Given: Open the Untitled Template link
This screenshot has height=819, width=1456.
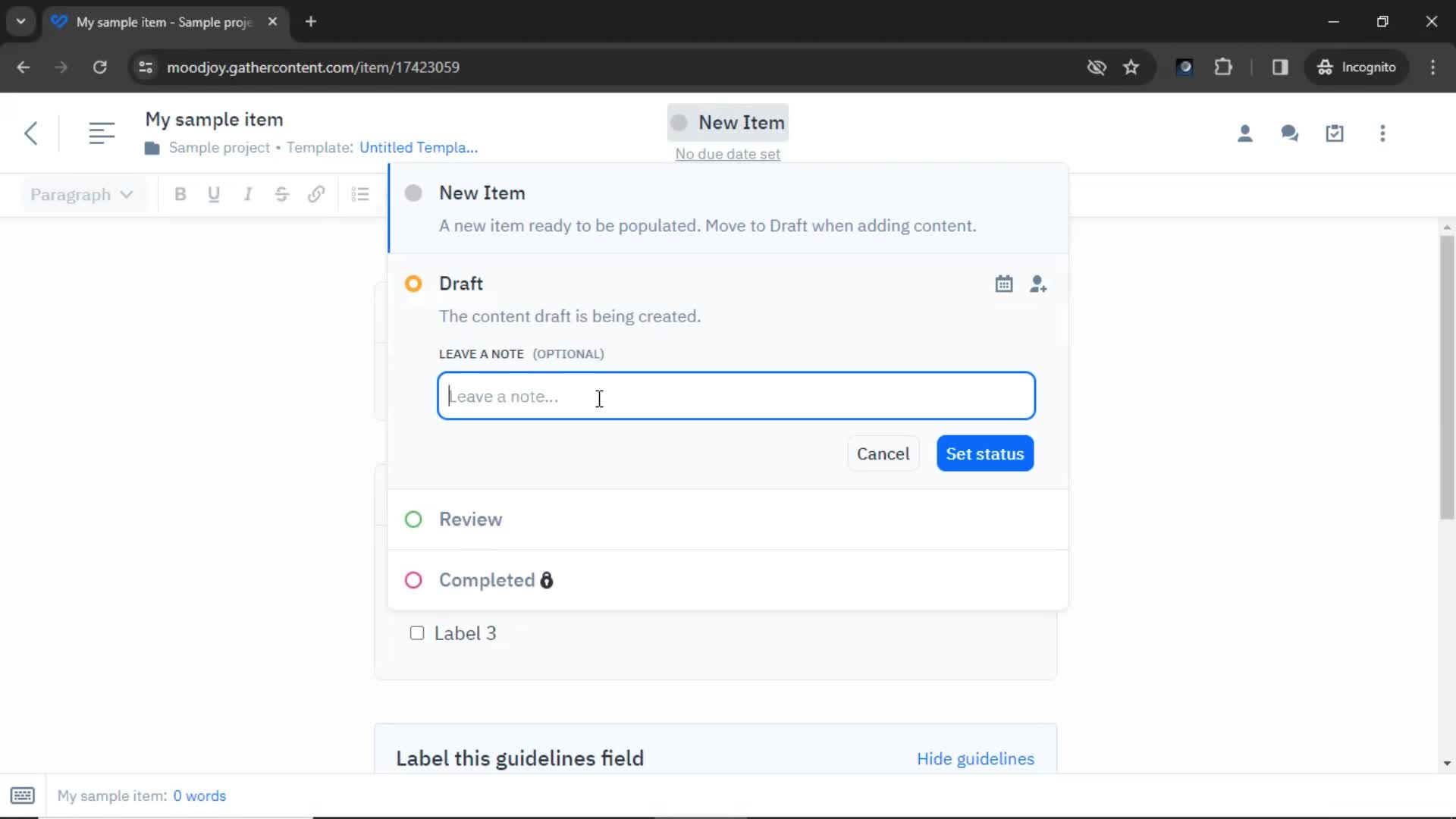Looking at the screenshot, I should pyautogui.click(x=419, y=148).
